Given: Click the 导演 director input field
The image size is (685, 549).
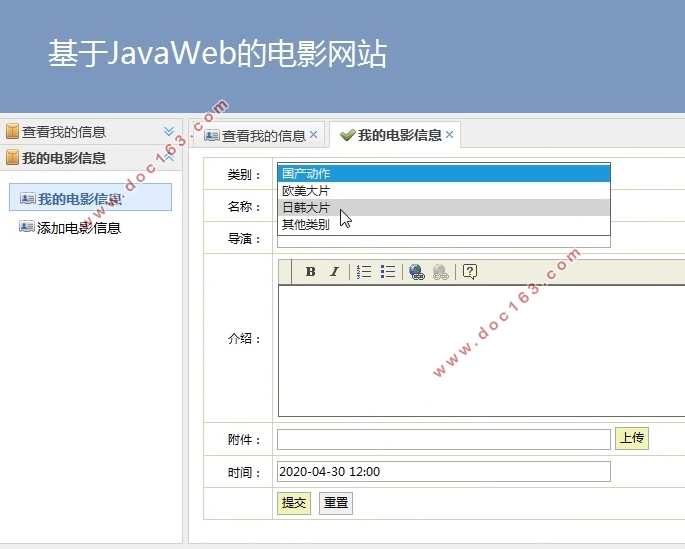Looking at the screenshot, I should [444, 242].
